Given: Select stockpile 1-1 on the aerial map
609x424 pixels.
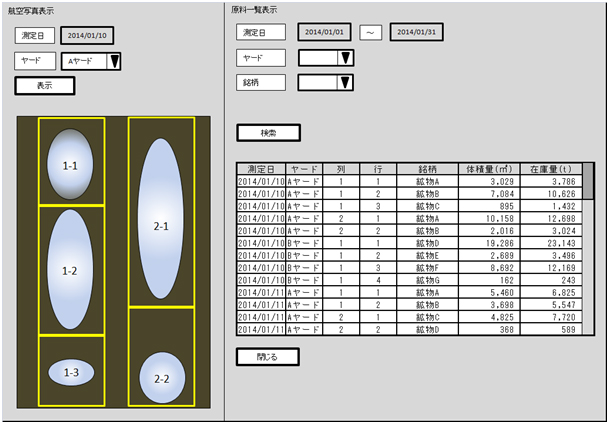Looking at the screenshot, I should 70,161.
